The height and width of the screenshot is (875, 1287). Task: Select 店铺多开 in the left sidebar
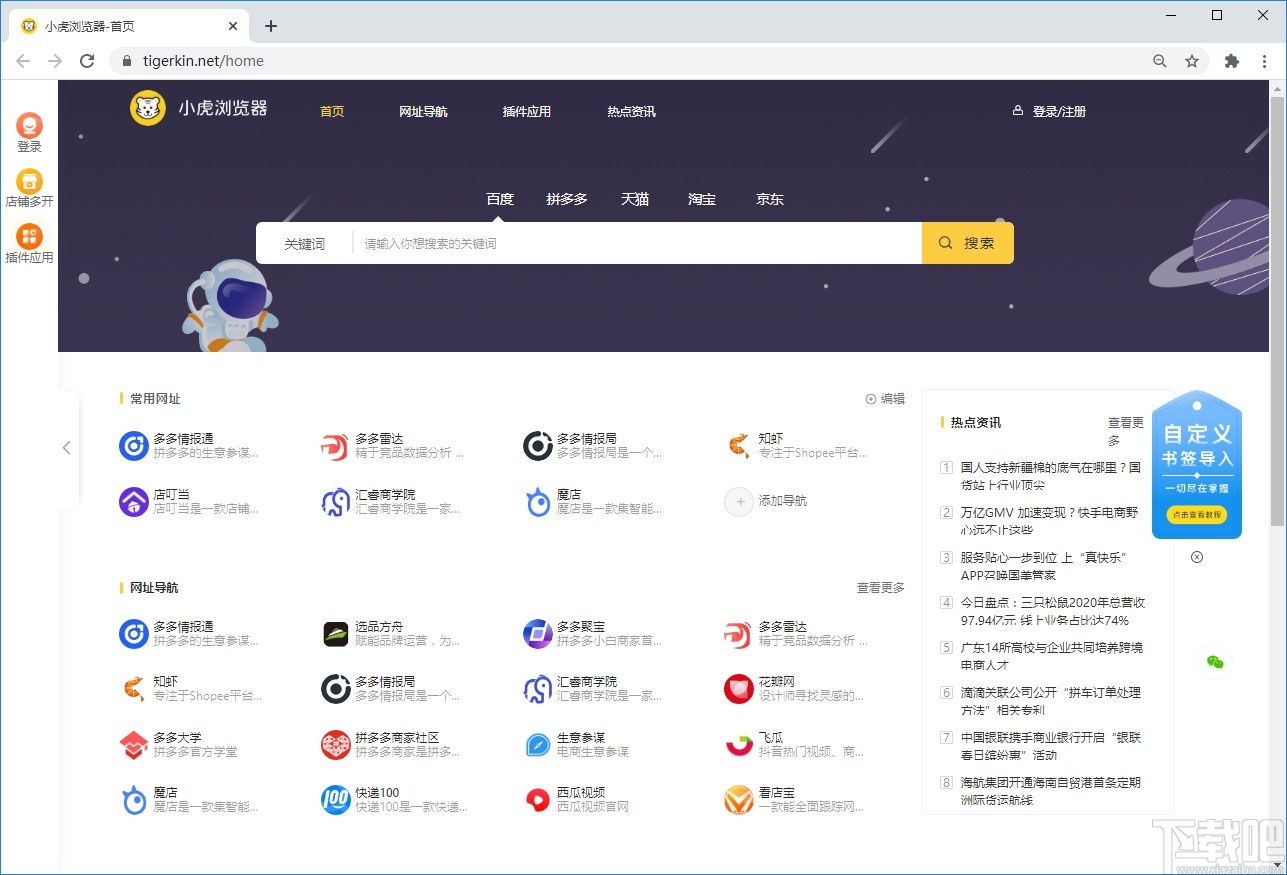coord(29,184)
